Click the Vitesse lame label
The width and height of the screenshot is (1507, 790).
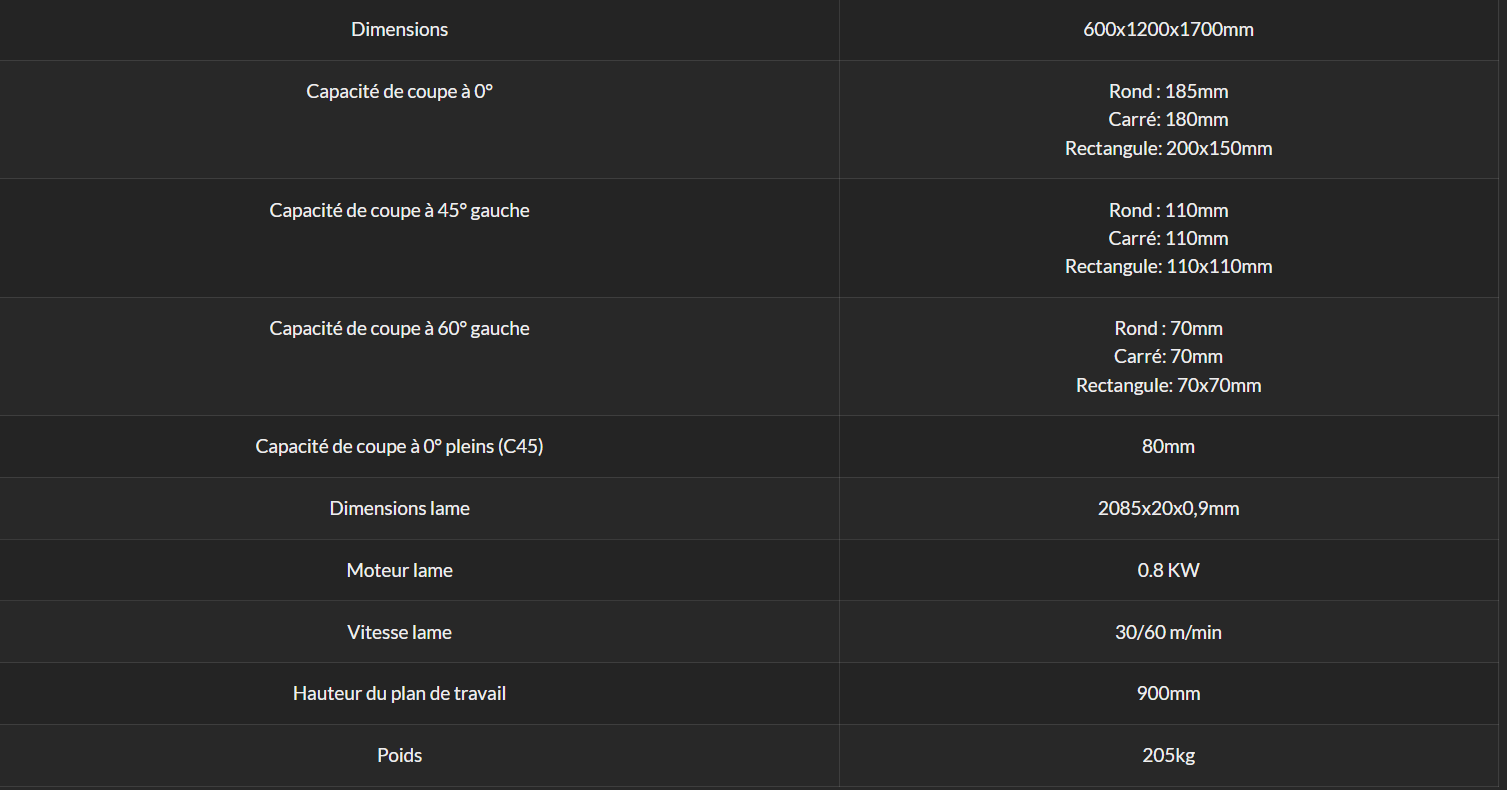point(399,632)
